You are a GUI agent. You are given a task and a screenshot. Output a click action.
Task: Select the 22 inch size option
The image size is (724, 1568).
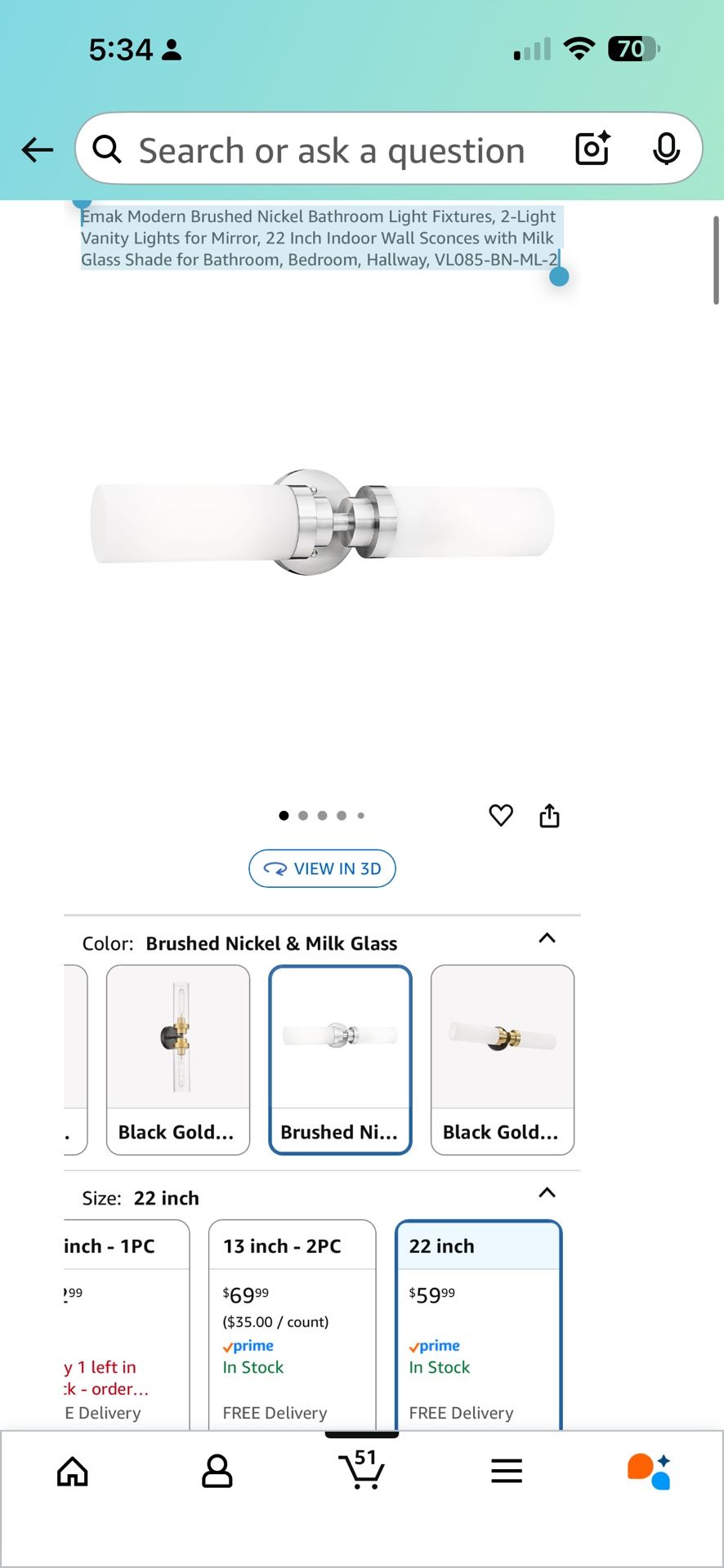[478, 1323]
